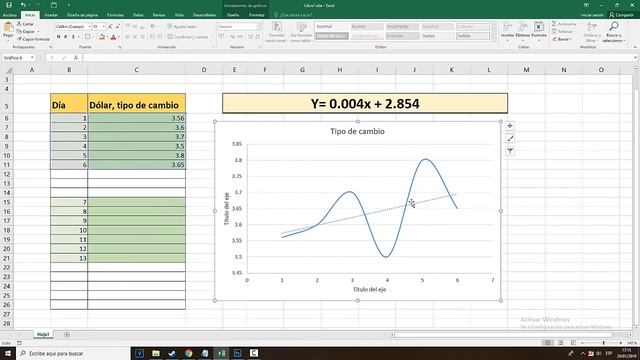Toggle bold N formatting
Viewport: 640px width, 360px height.
click(x=59, y=37)
